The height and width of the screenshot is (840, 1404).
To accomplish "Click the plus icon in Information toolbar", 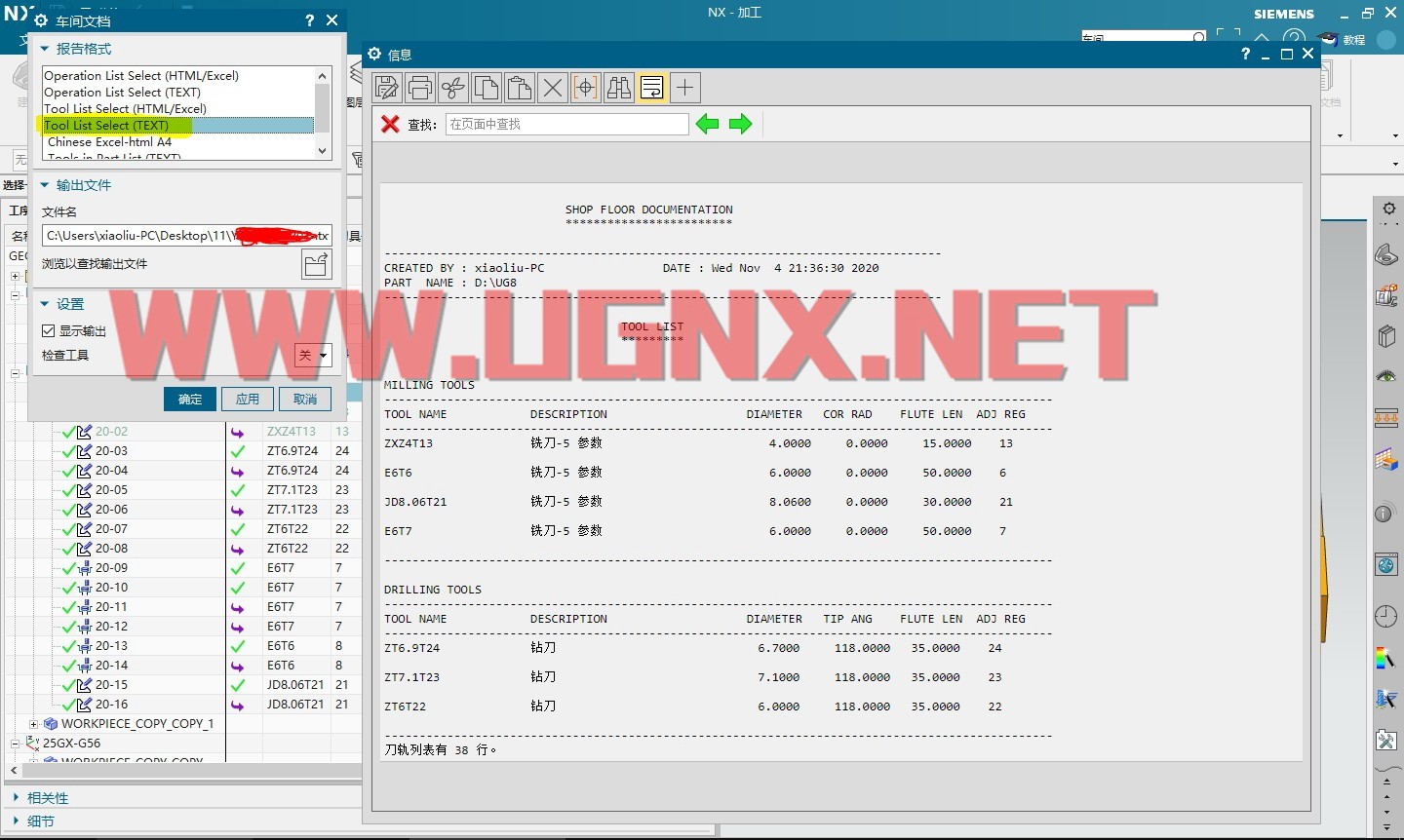I will pyautogui.click(x=685, y=88).
